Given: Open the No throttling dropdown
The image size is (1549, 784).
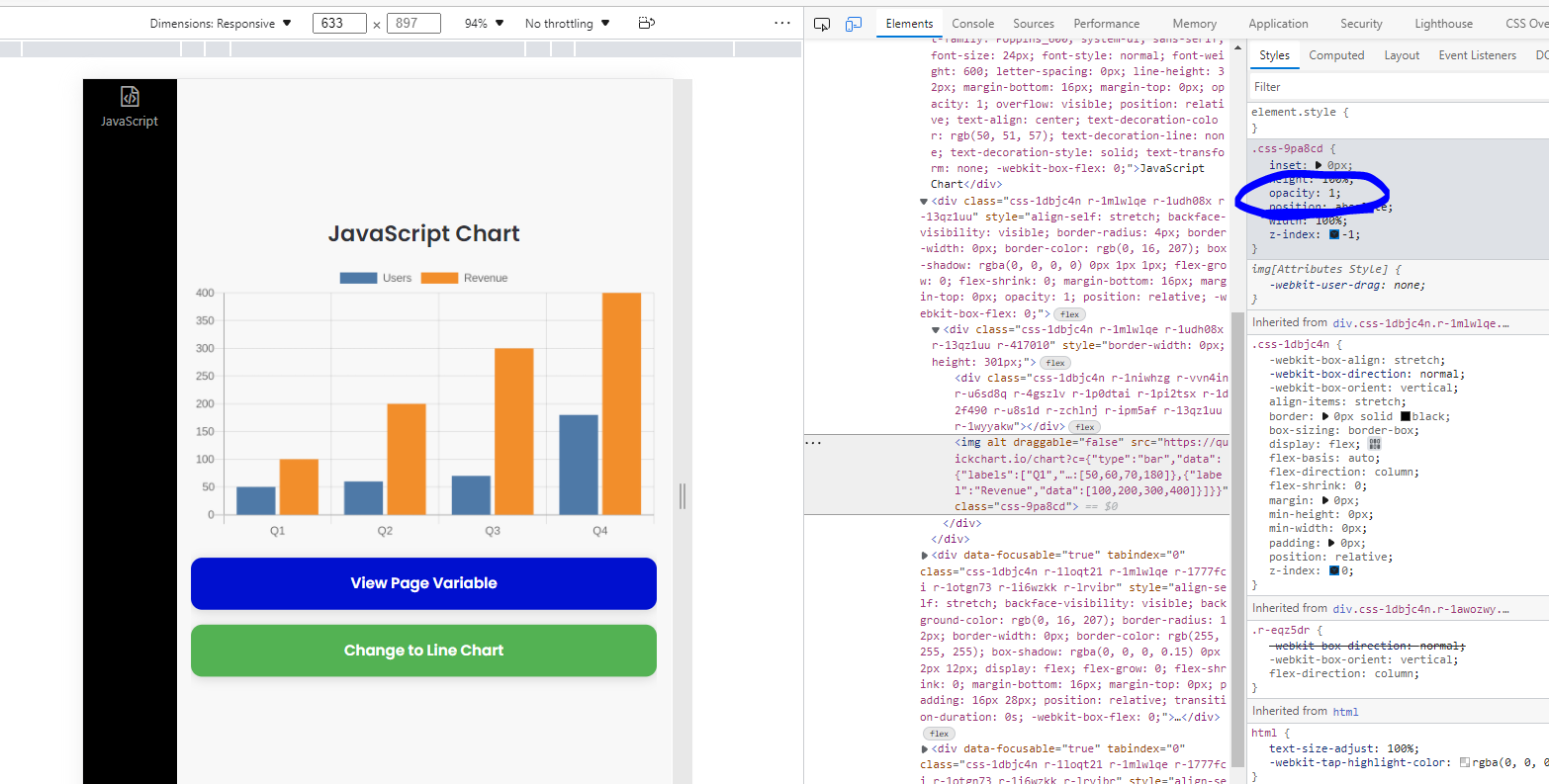Looking at the screenshot, I should 568,23.
